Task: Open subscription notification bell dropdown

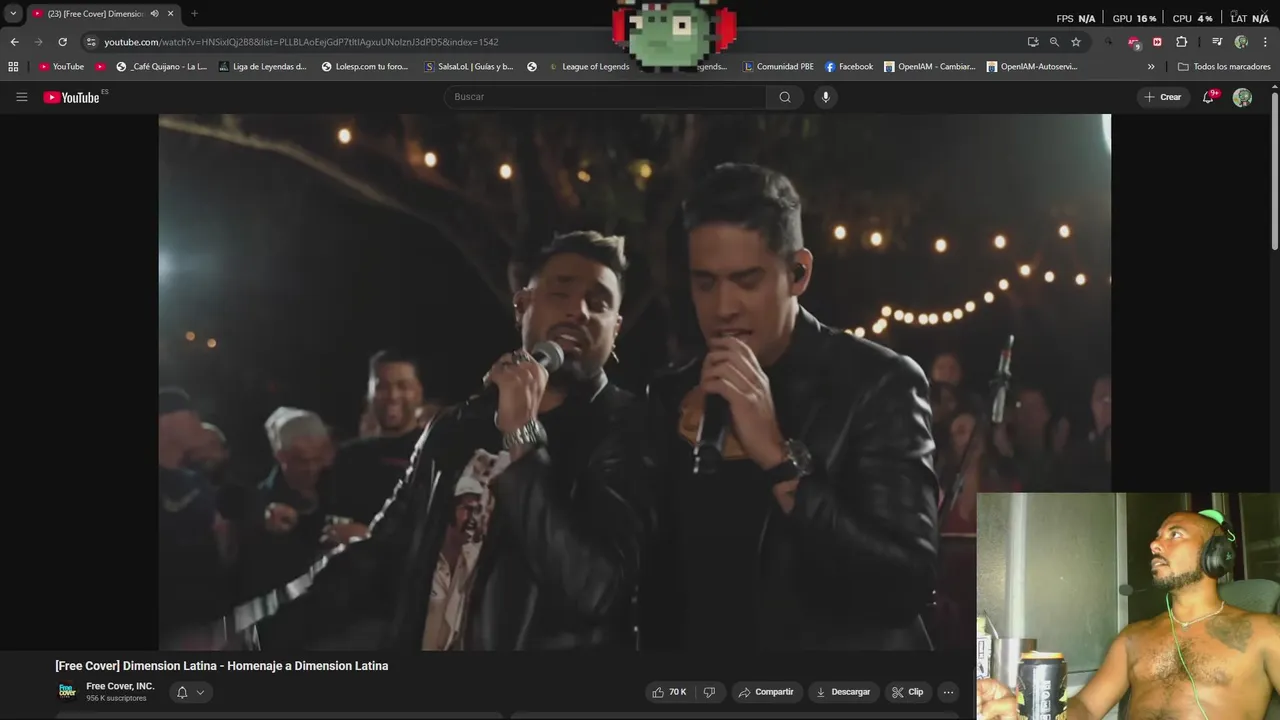Action: [x=190, y=692]
